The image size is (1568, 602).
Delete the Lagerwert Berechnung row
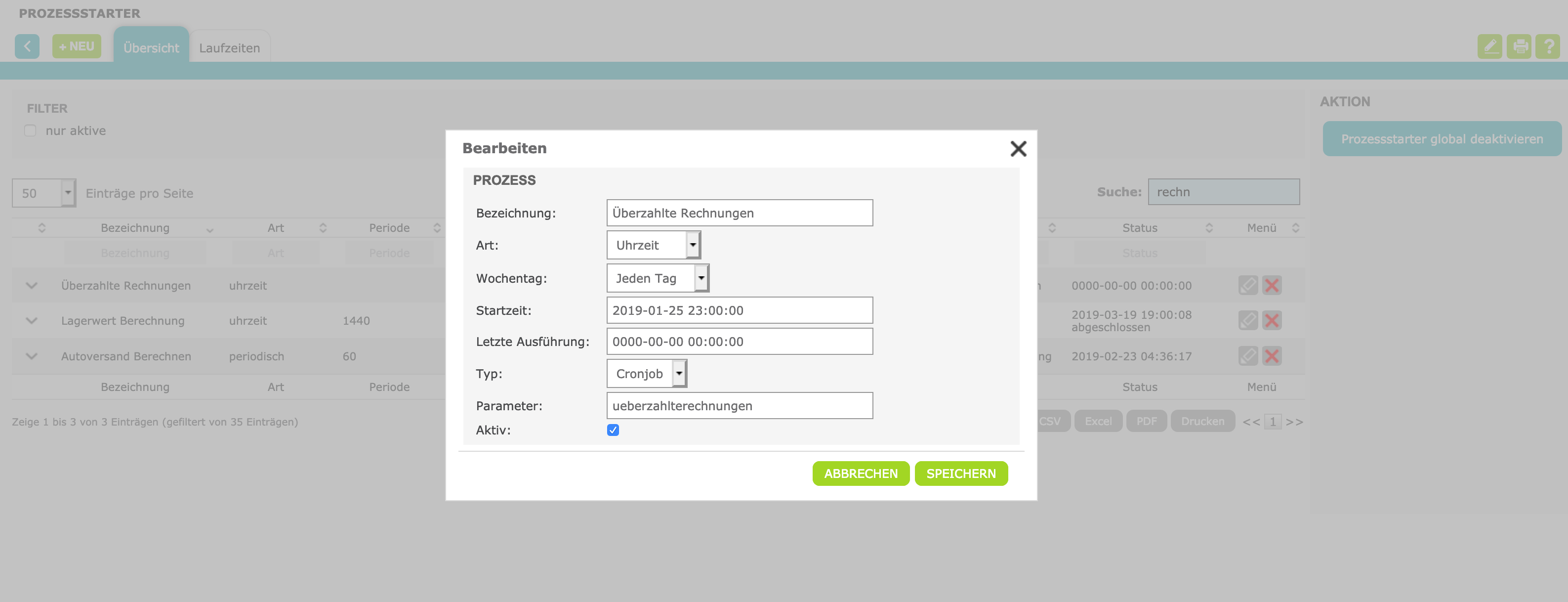(x=1272, y=321)
